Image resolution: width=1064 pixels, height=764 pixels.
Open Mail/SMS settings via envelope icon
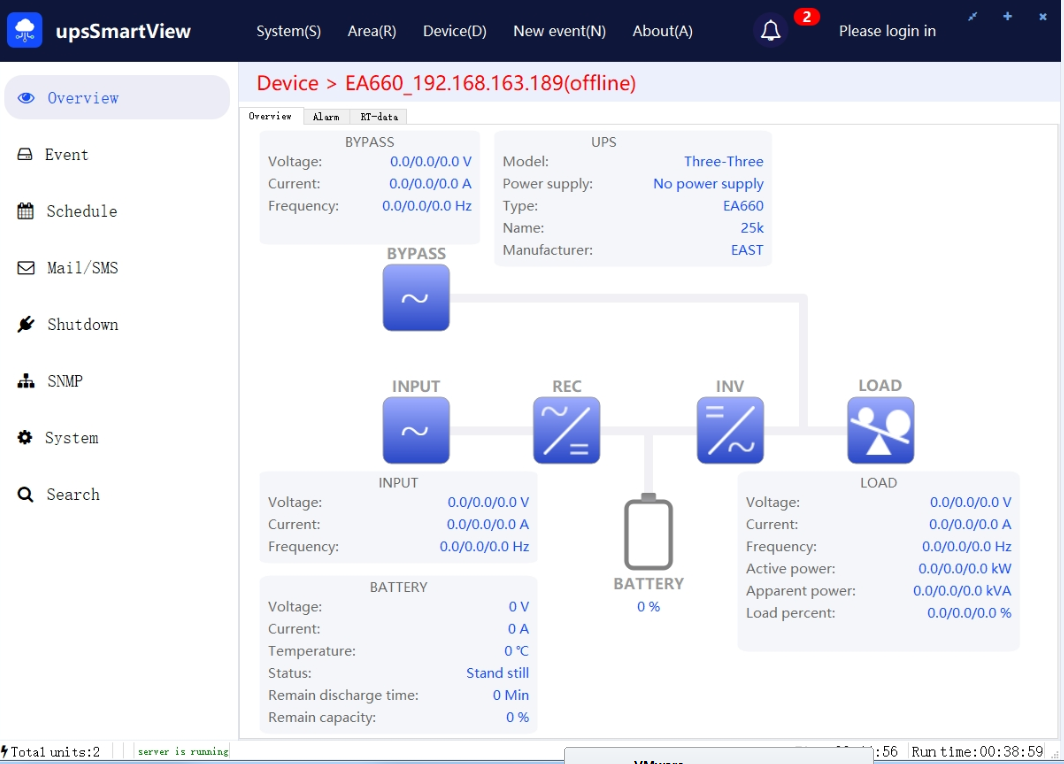click(x=26, y=268)
